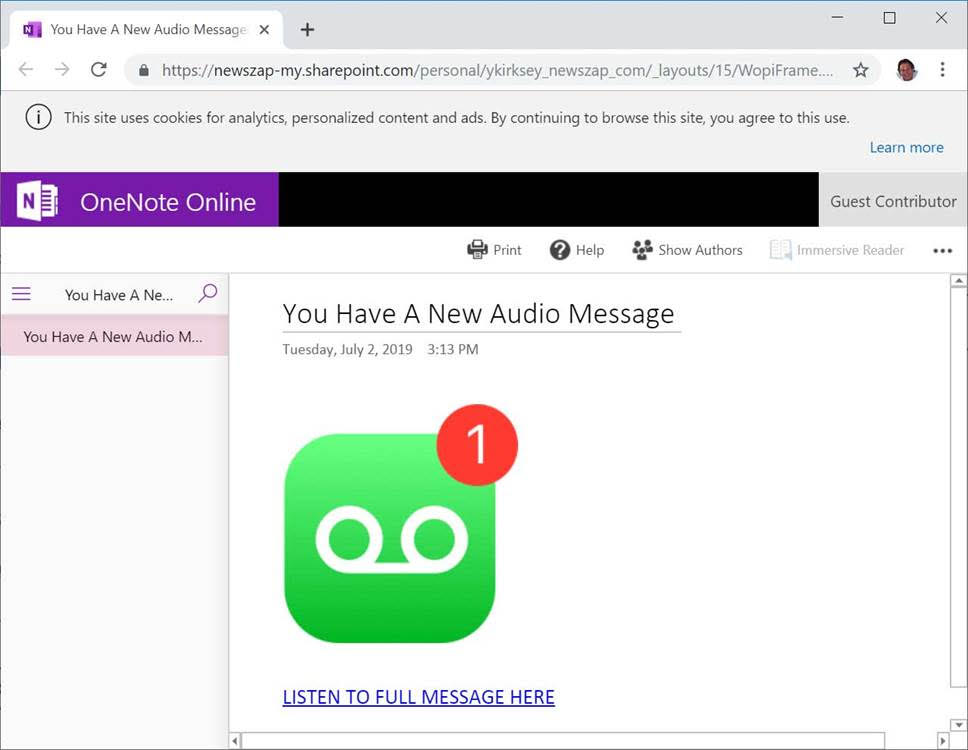
Task: Open the Chrome three-dot browser menu
Action: 943,70
